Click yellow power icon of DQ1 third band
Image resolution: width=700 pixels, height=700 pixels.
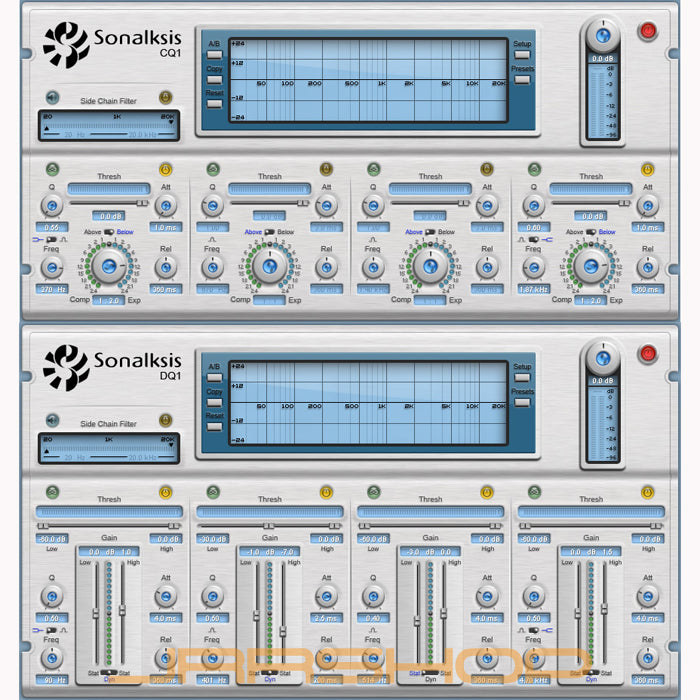click(x=487, y=492)
